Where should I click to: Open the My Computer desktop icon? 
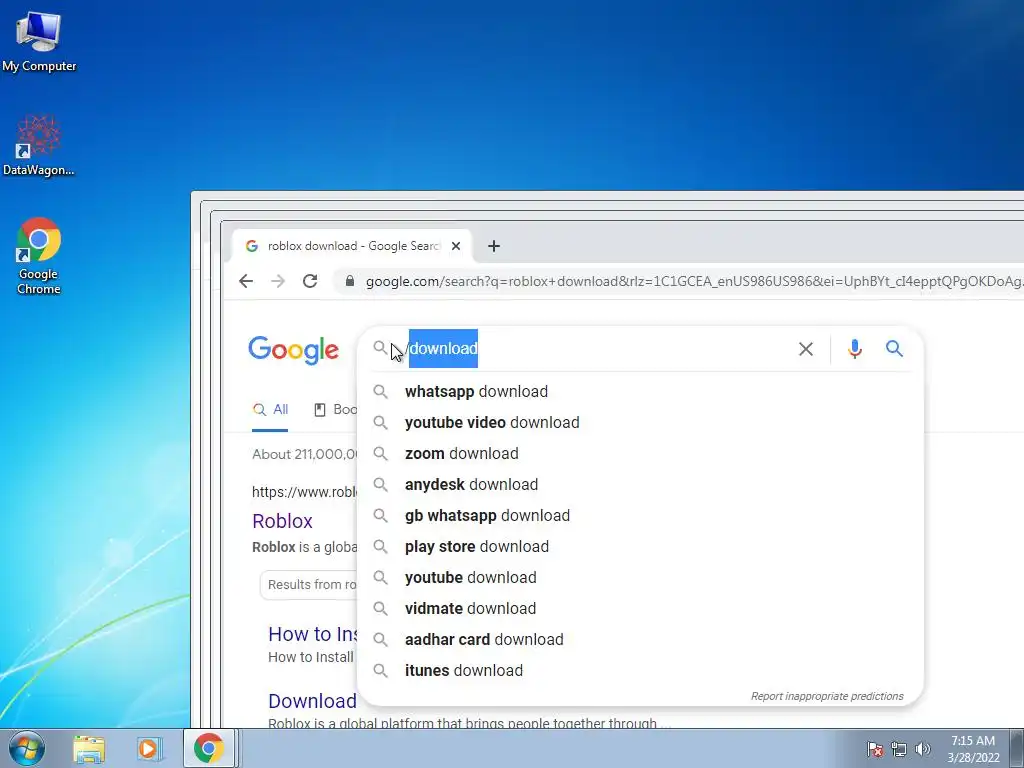click(39, 42)
